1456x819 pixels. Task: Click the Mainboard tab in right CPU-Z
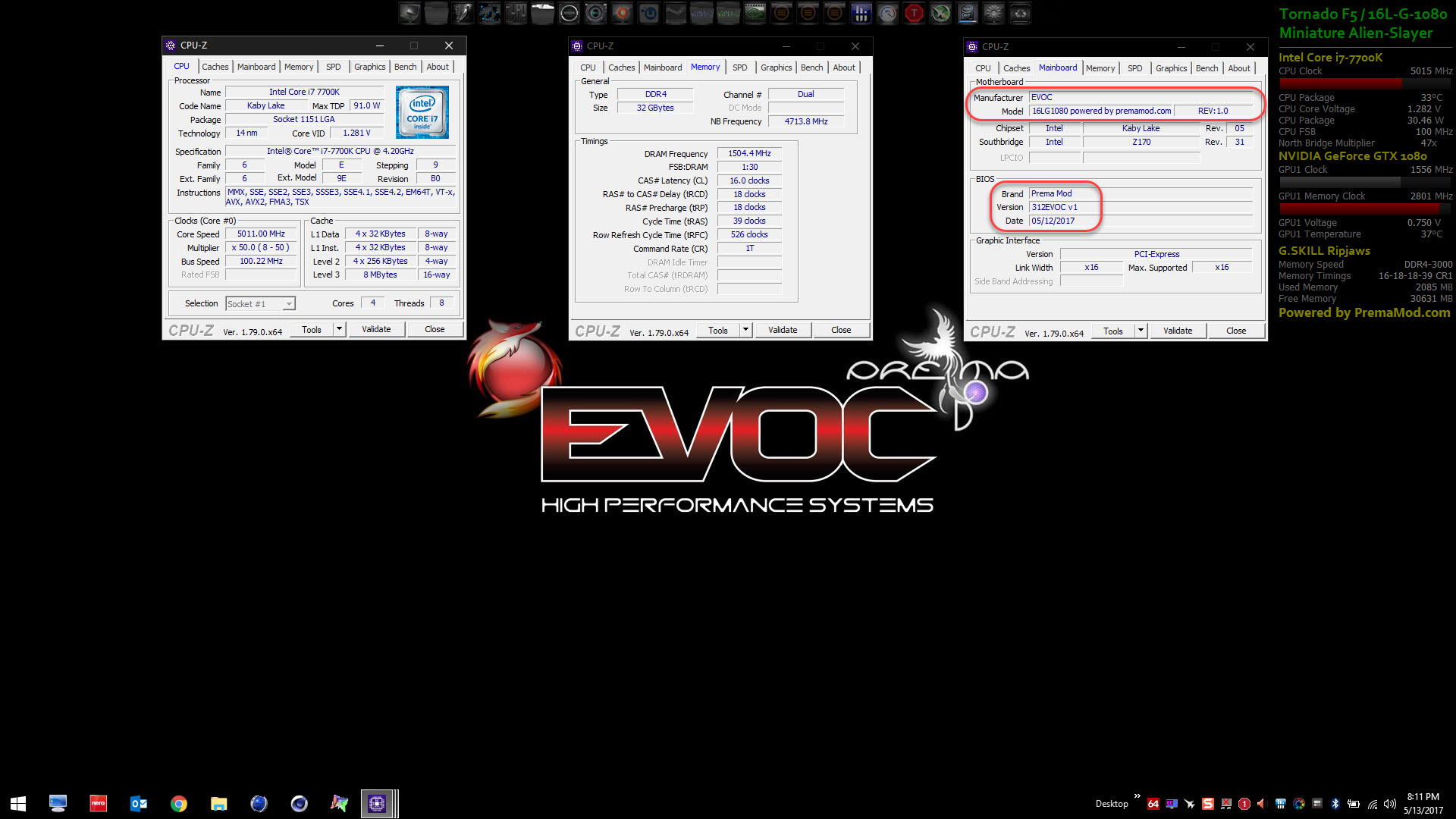coord(1057,68)
